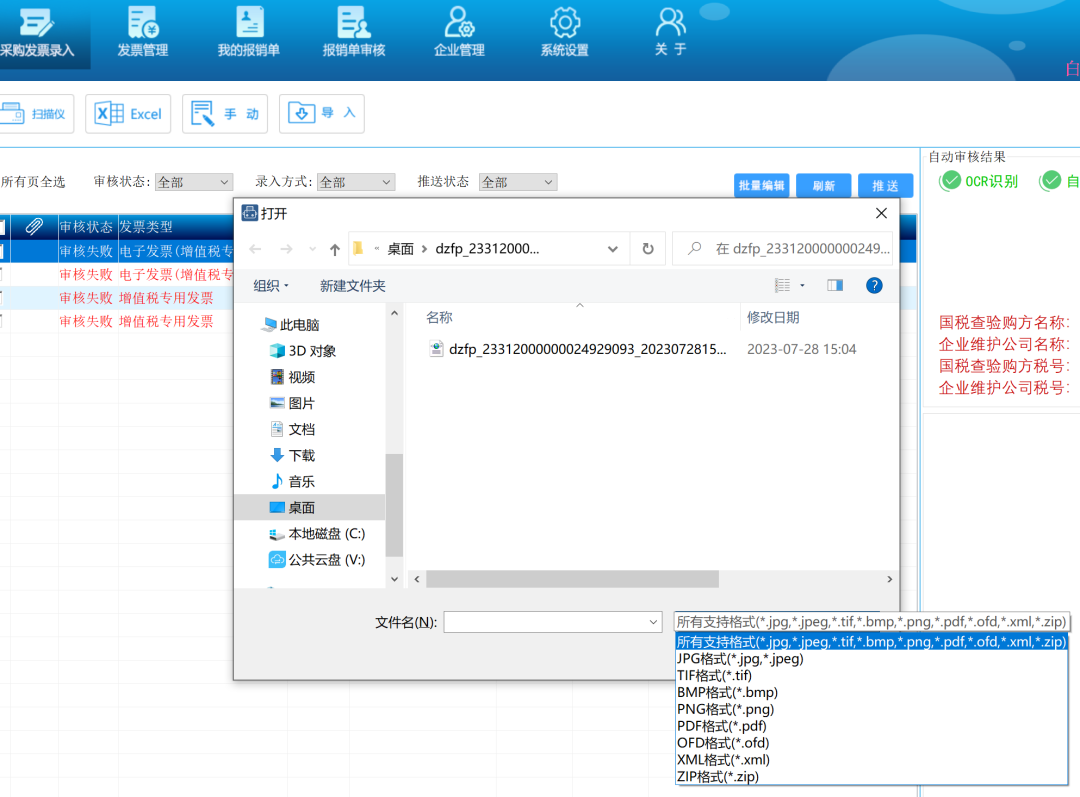Open the 推送状态 dropdown
The width and height of the screenshot is (1080, 797).
click(x=518, y=182)
